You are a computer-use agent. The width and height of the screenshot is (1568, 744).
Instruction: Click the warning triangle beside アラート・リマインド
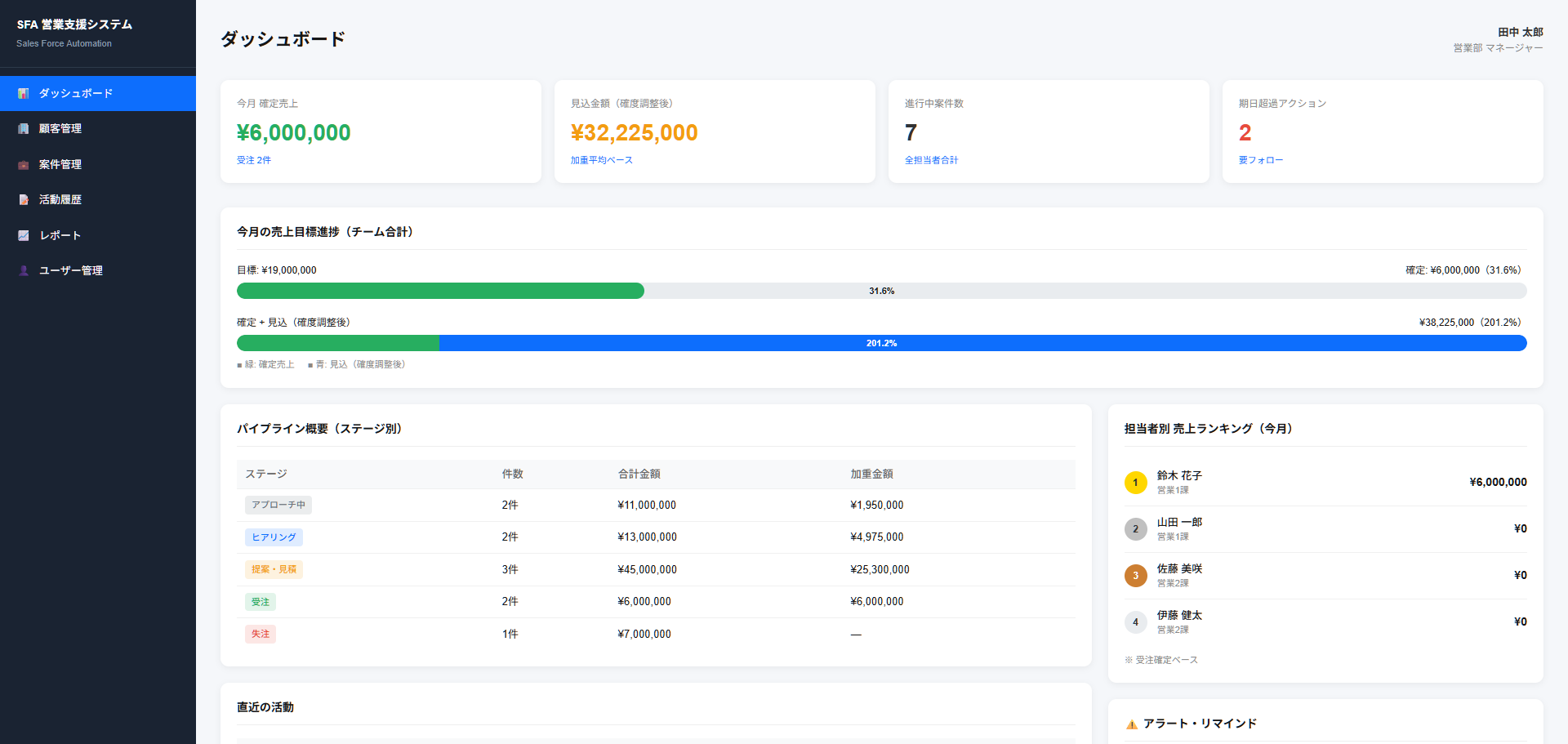[1132, 724]
